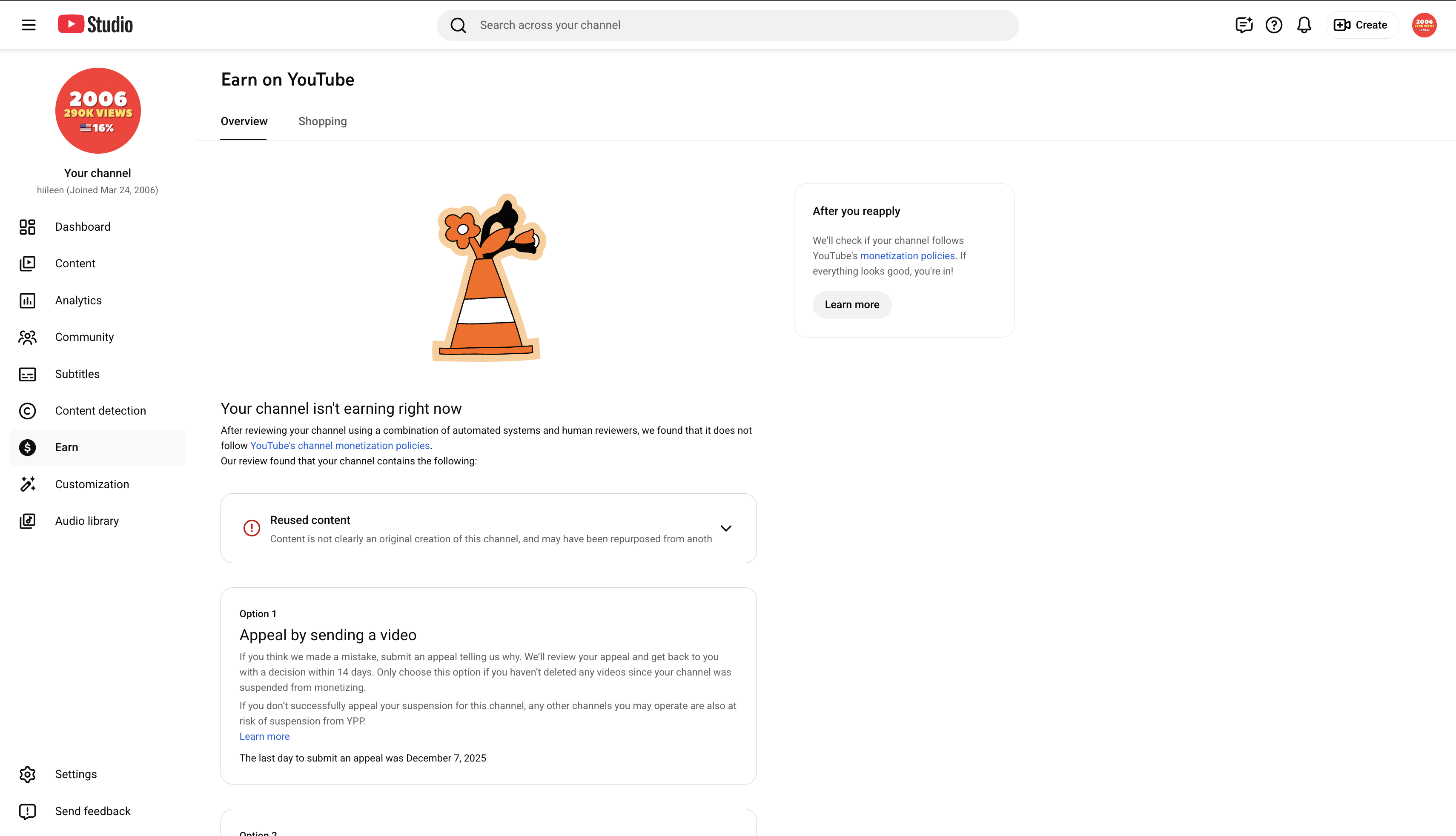Click the Analytics bar chart icon
Viewport: 1456px width, 836px height.
tap(28, 300)
